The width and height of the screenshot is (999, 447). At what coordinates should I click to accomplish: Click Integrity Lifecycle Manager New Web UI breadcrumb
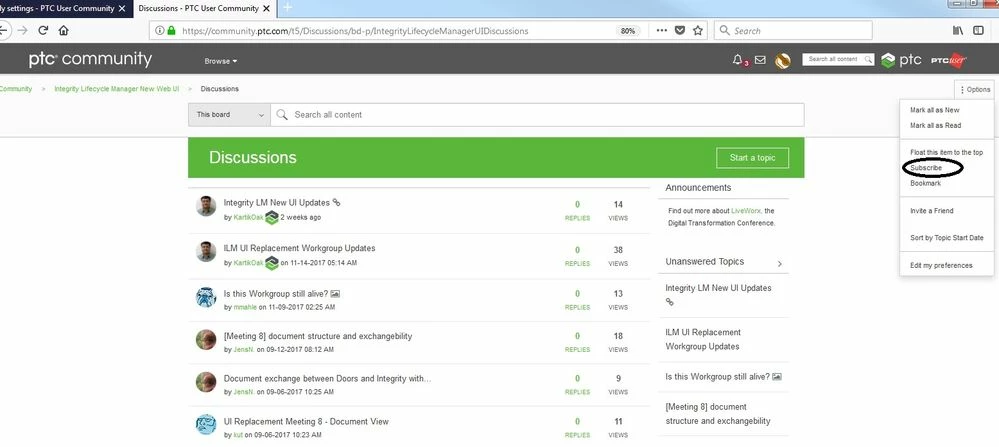(117, 89)
